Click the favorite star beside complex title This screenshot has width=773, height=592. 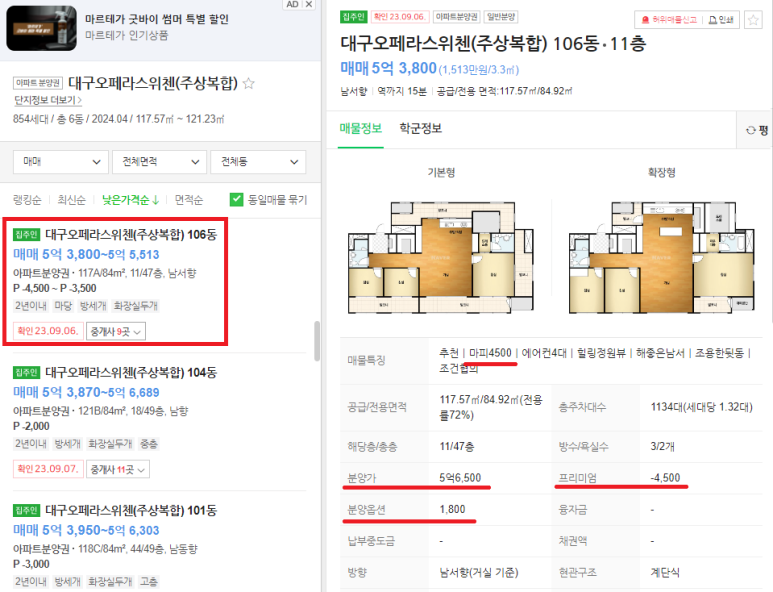[249, 83]
